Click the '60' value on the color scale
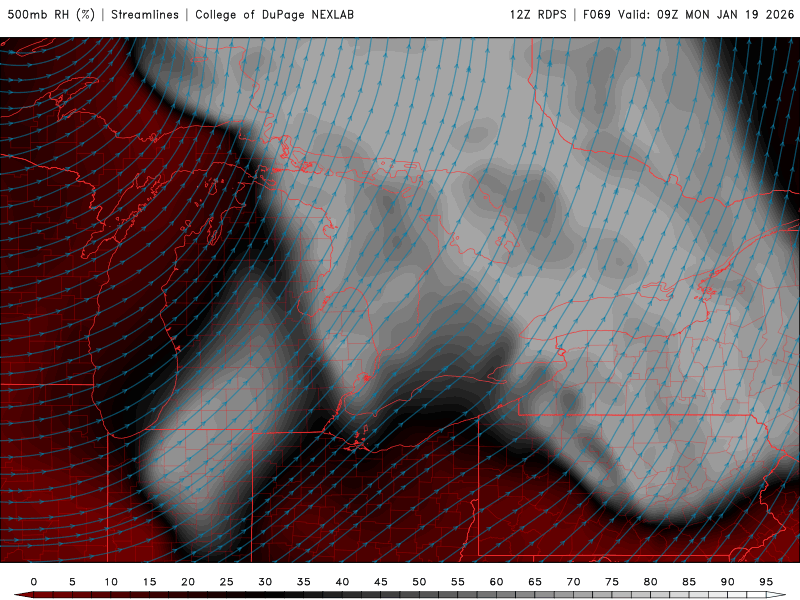 point(496,582)
